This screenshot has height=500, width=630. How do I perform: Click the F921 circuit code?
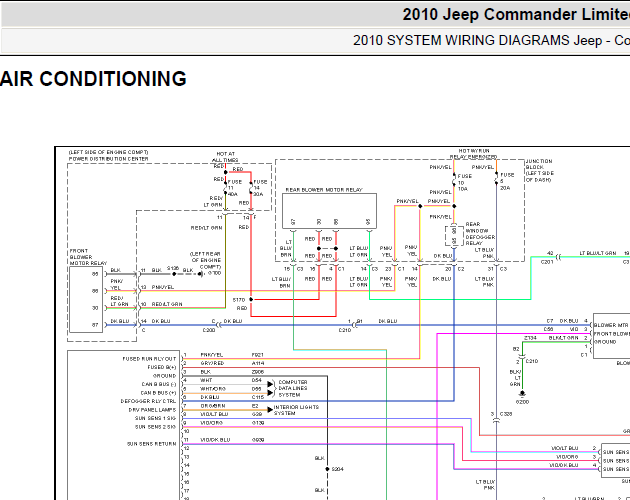(258, 355)
